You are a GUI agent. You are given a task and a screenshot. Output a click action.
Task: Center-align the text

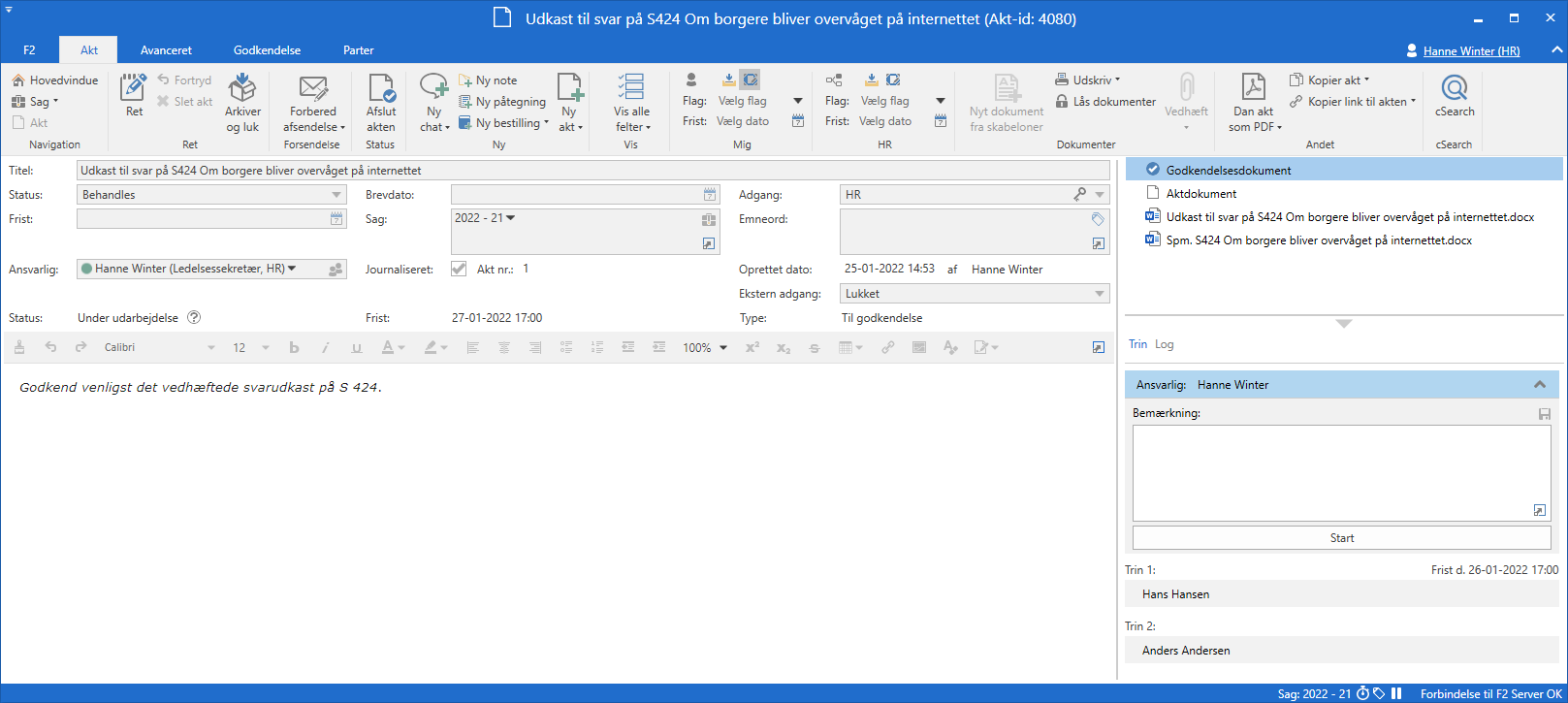pos(504,347)
